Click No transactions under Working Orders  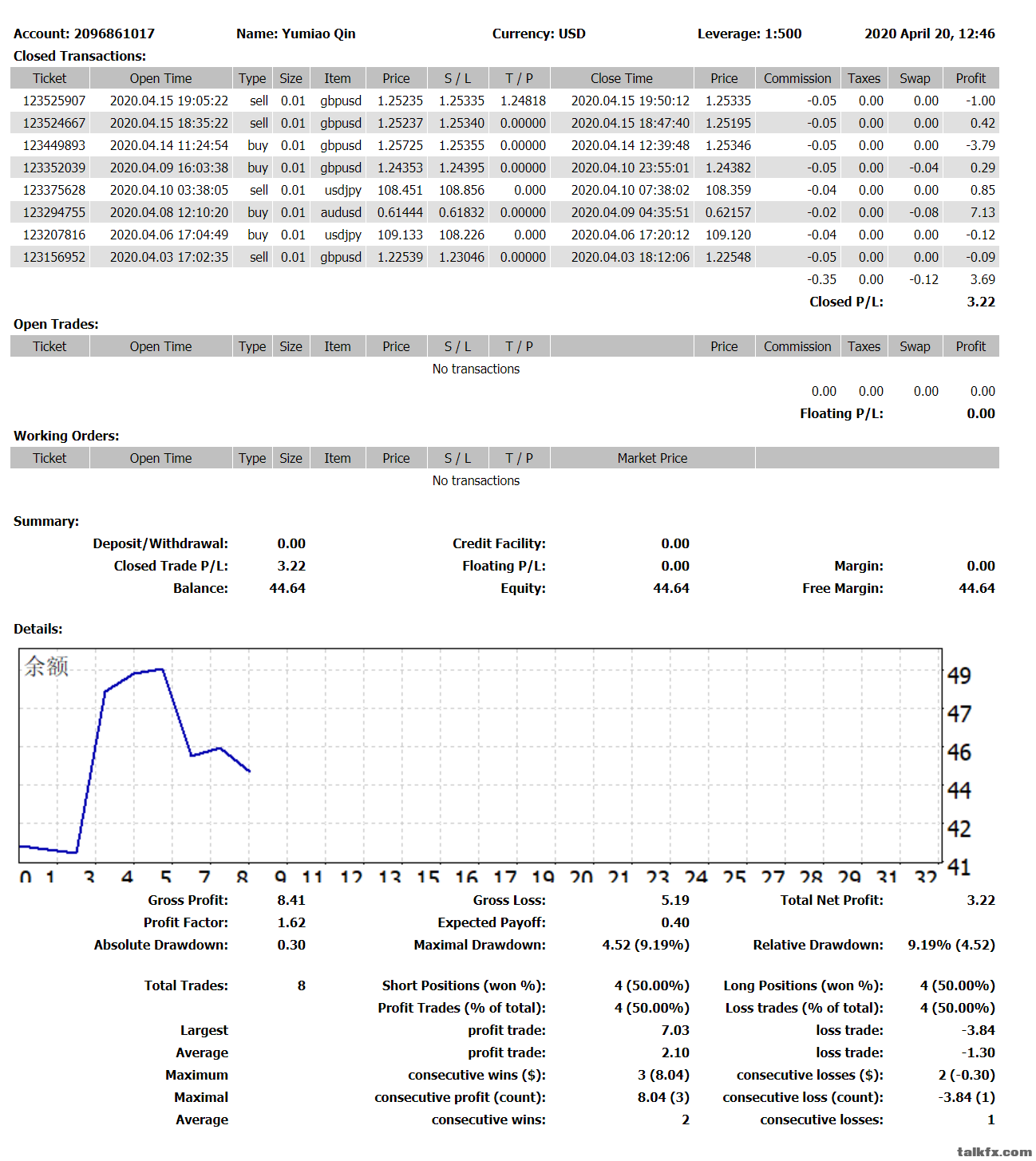point(476,480)
